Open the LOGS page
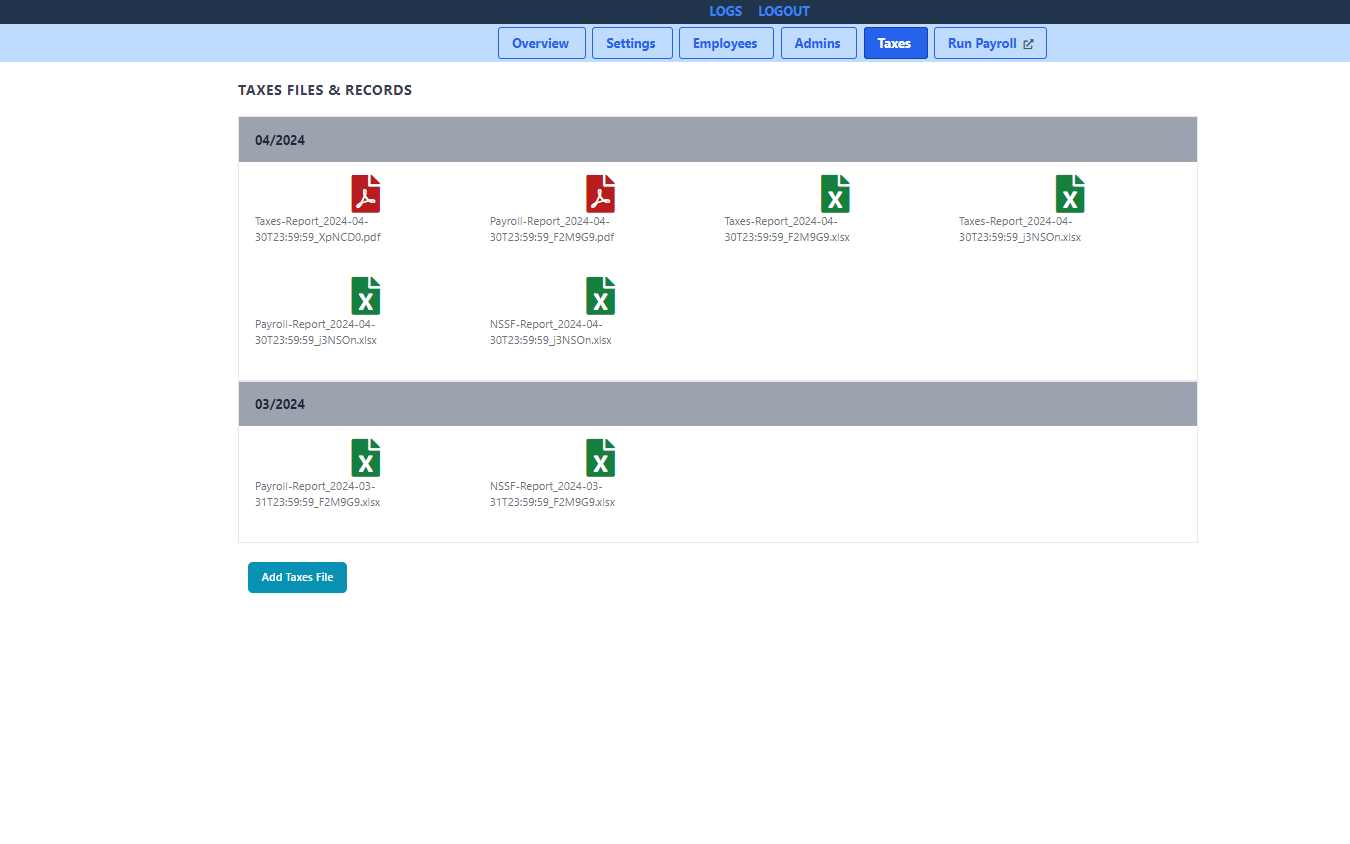 725,11
